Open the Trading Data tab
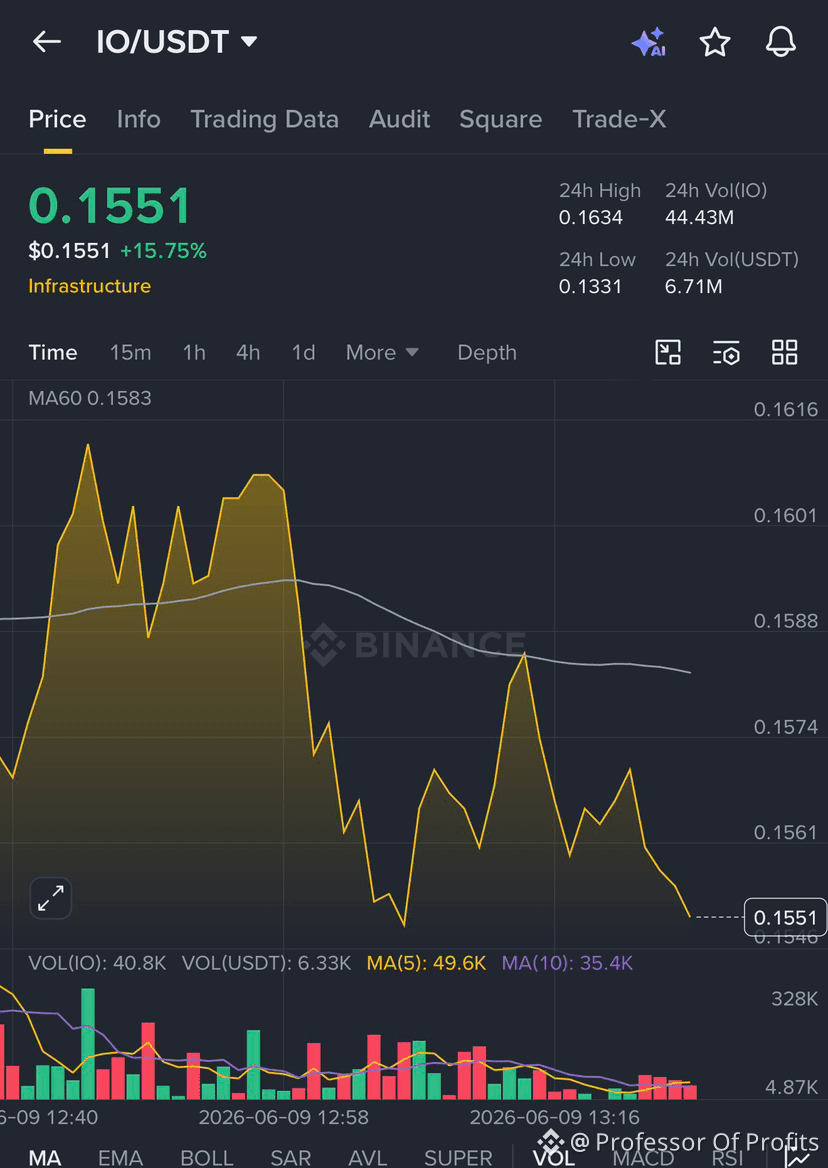This screenshot has width=828, height=1168. [264, 119]
